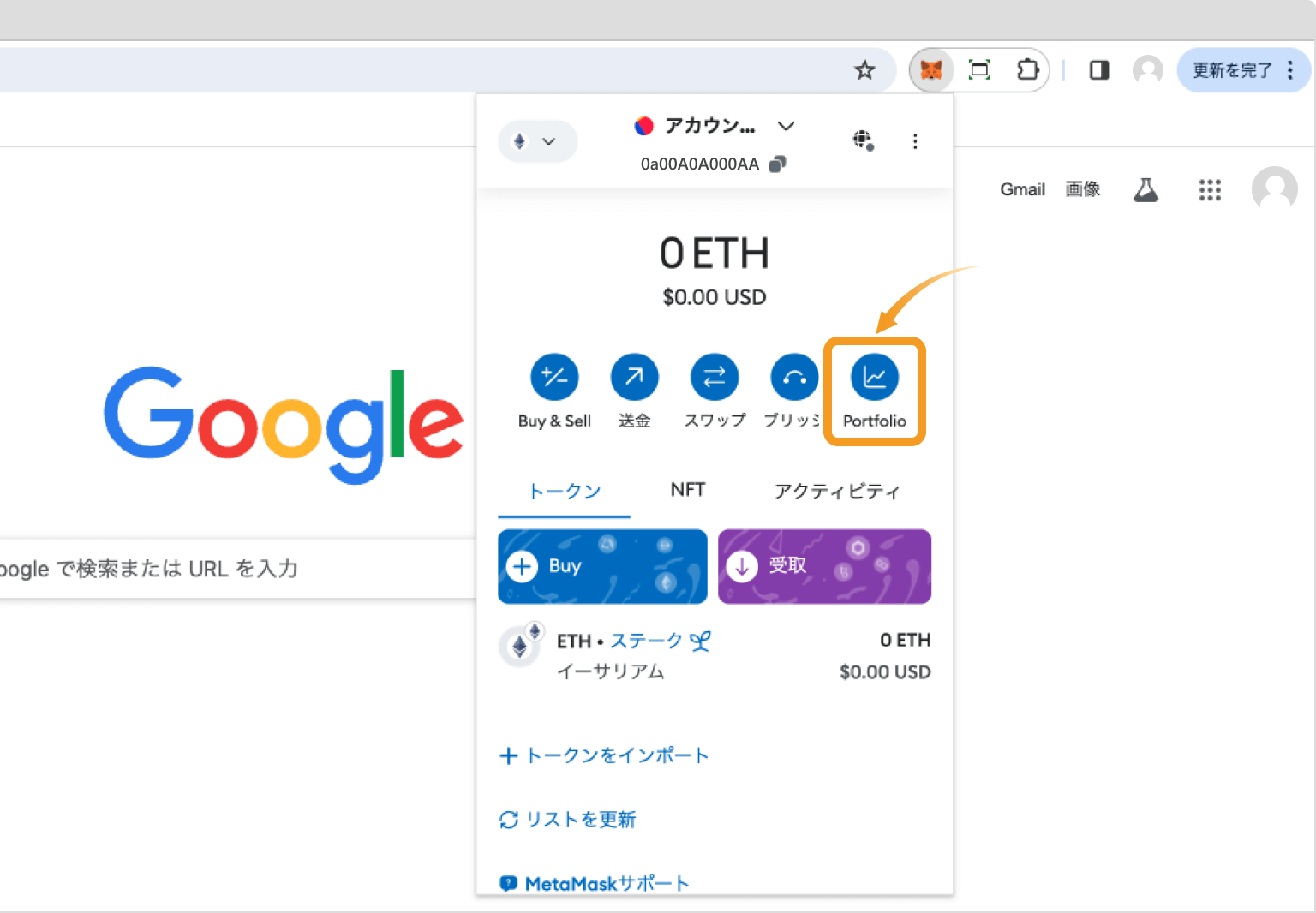
Task: Open the connected sites globe icon
Action: tap(864, 140)
